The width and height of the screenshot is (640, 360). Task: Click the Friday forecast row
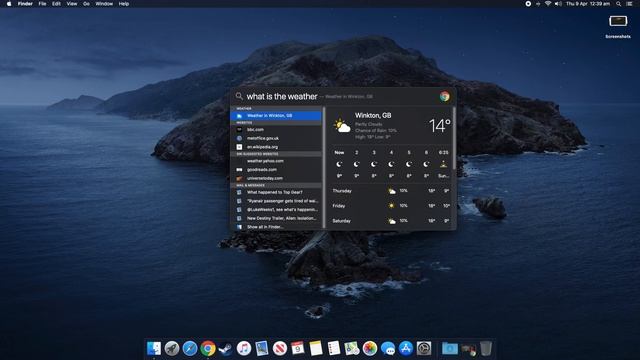click(391, 206)
